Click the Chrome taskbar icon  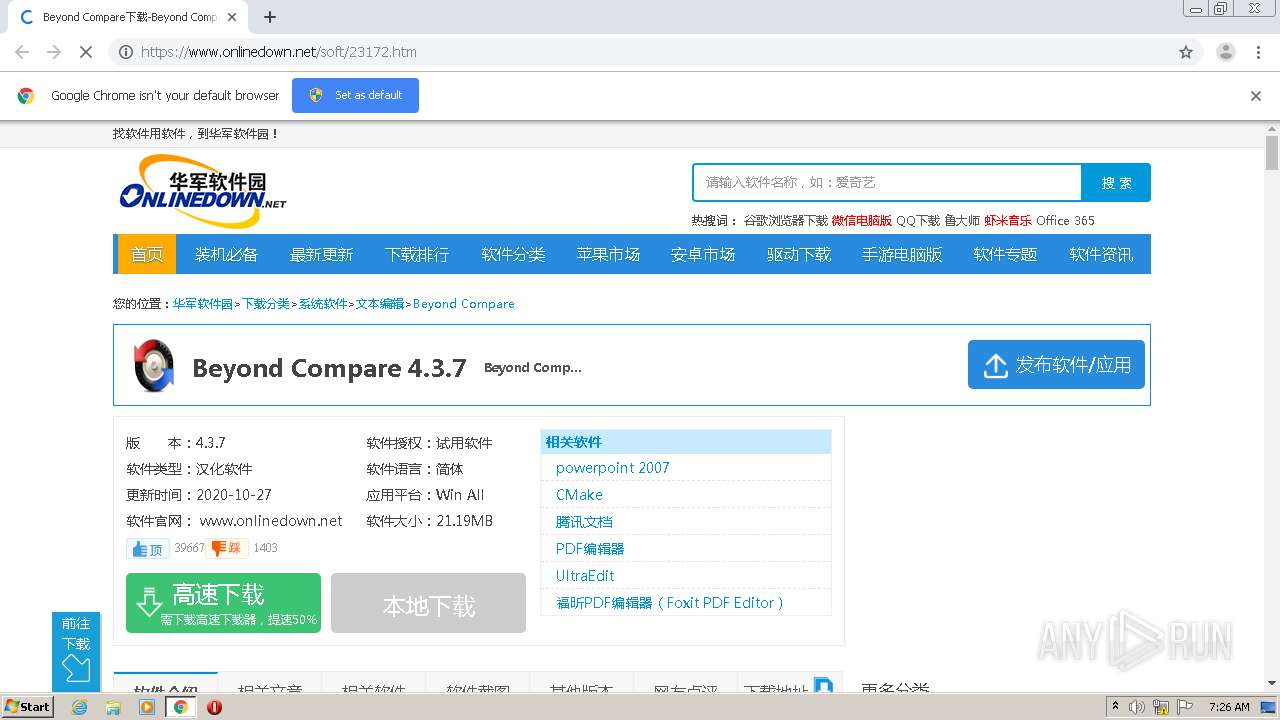click(x=180, y=707)
